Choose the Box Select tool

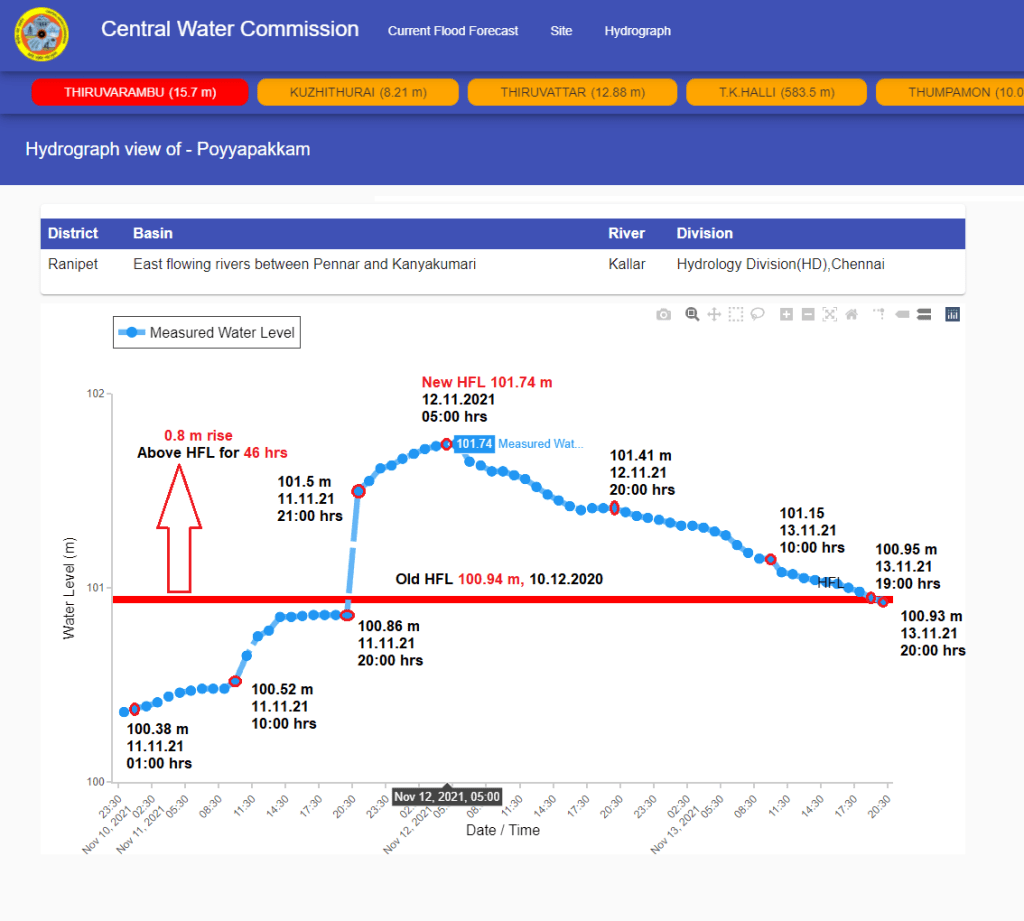736,315
